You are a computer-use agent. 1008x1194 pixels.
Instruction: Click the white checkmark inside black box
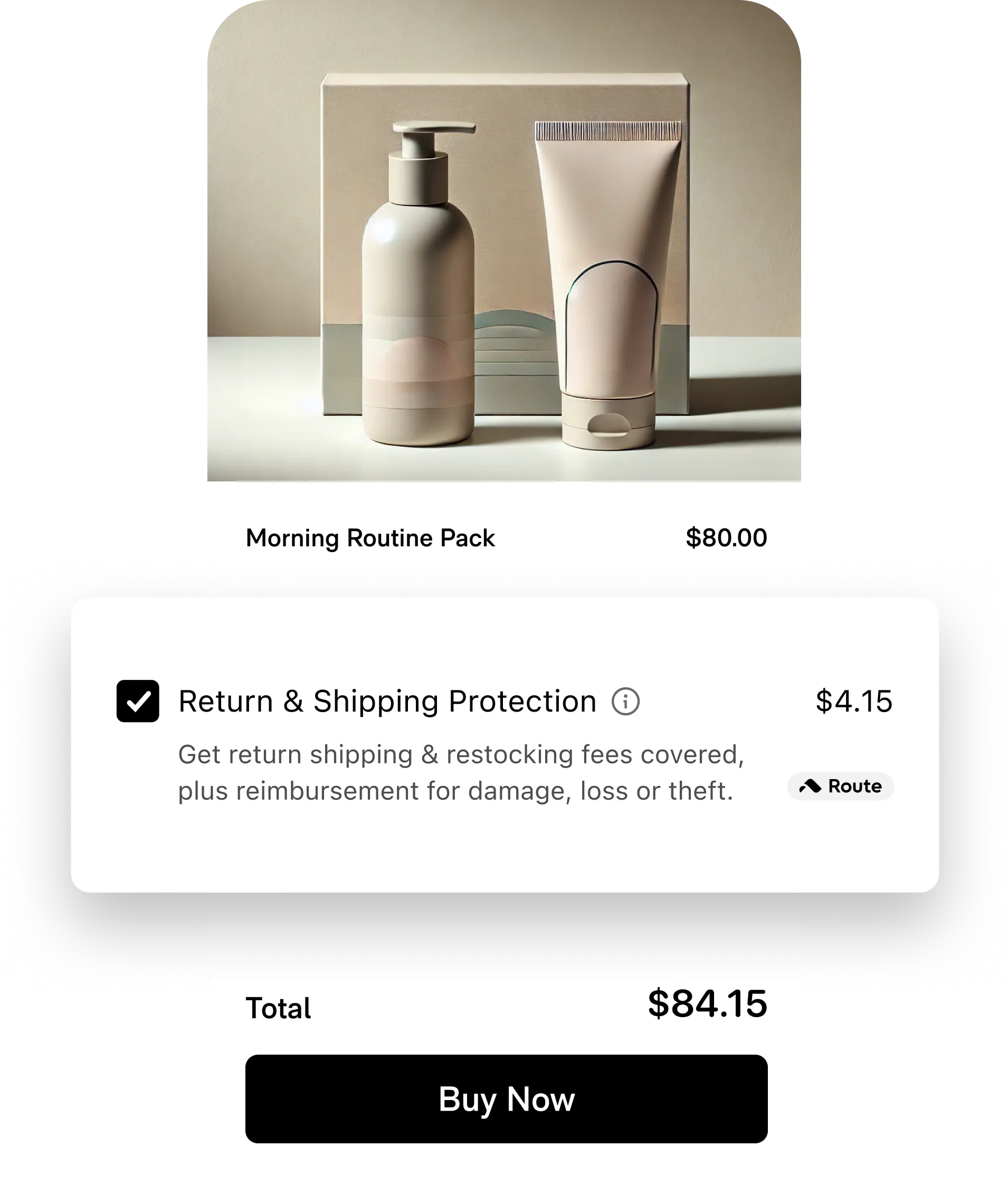coord(138,701)
